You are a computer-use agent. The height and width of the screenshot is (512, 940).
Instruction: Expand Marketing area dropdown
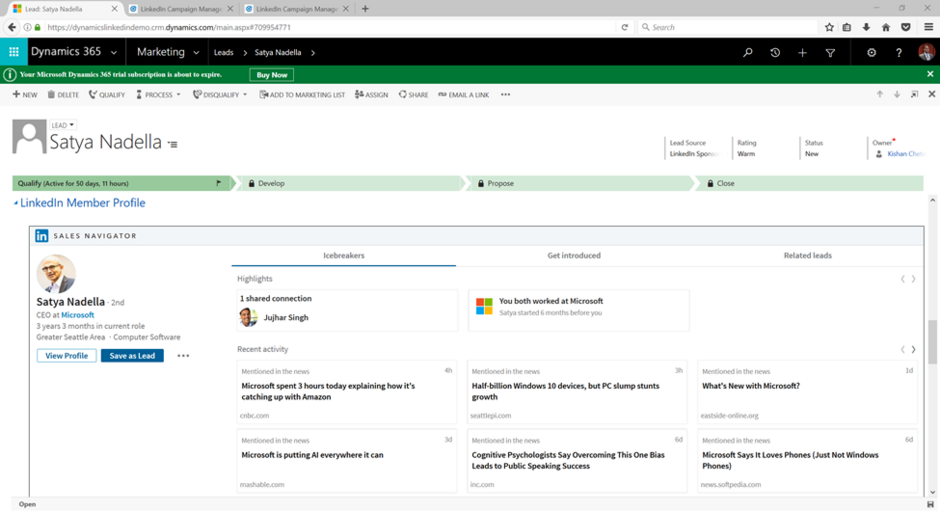(x=196, y=53)
